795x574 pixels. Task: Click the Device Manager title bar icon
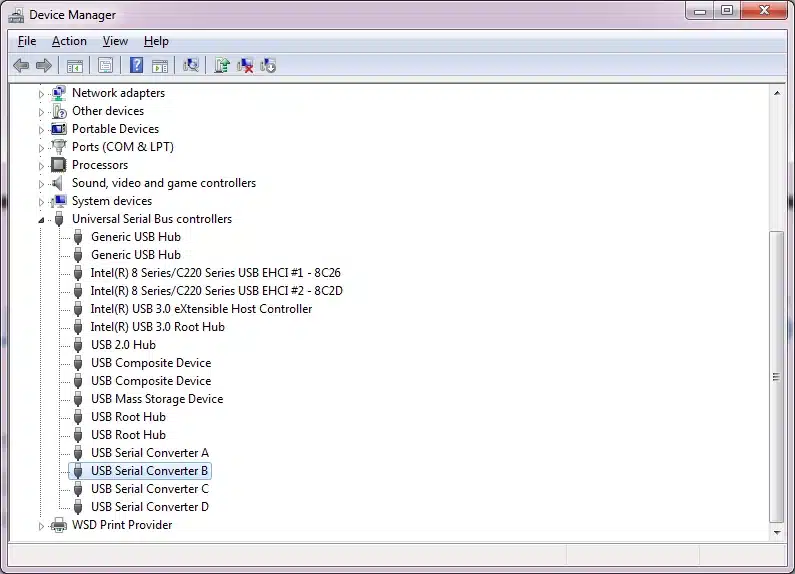pos(16,15)
